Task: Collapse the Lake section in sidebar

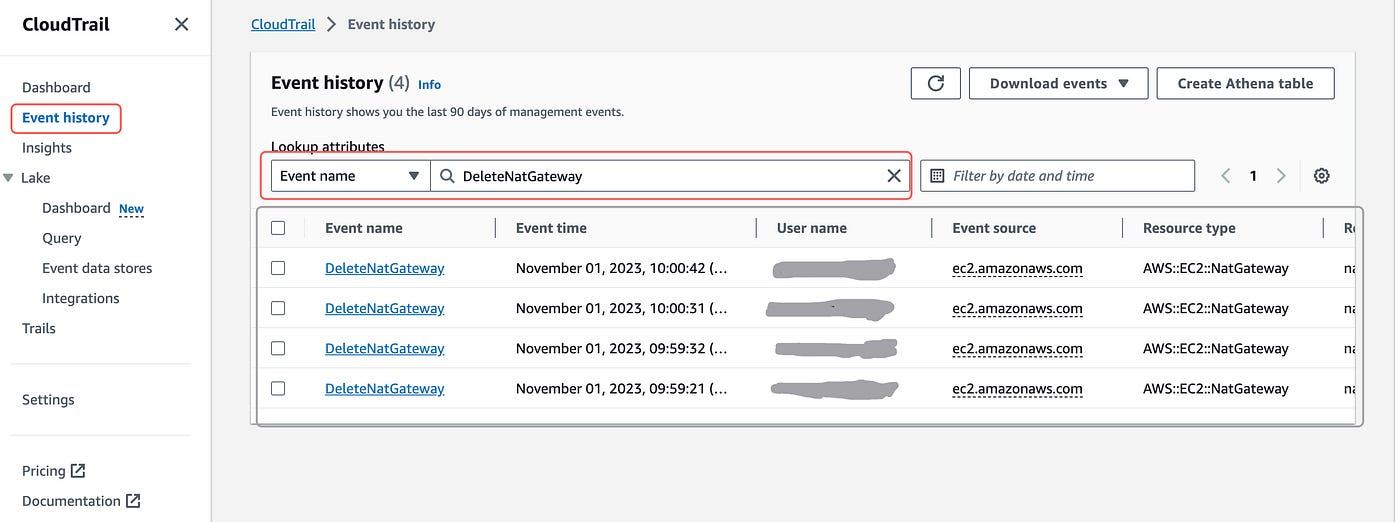Action: 9,178
